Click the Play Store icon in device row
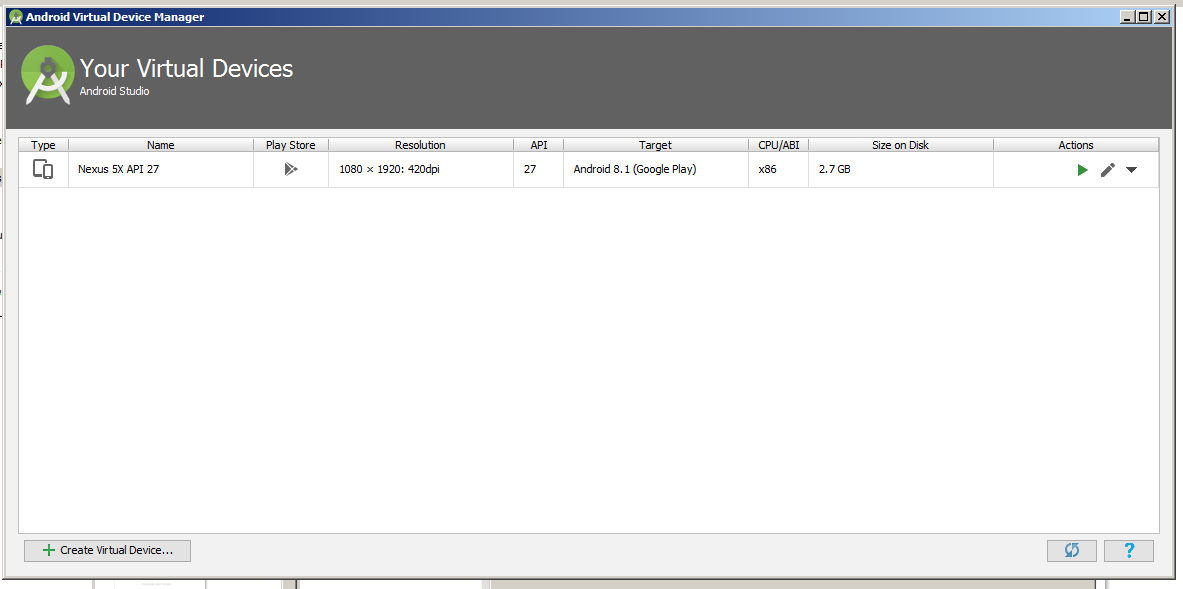This screenshot has height=589, width=1183. [x=290, y=169]
